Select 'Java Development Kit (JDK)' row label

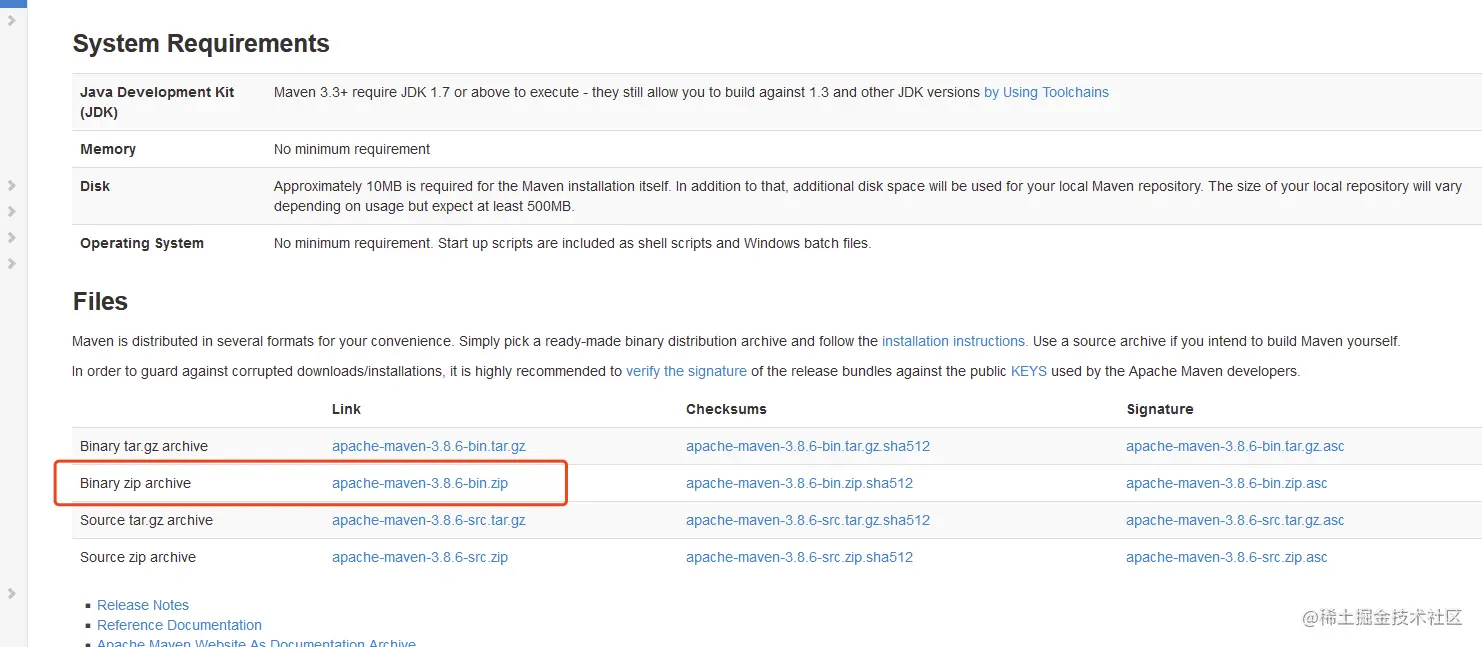(157, 102)
